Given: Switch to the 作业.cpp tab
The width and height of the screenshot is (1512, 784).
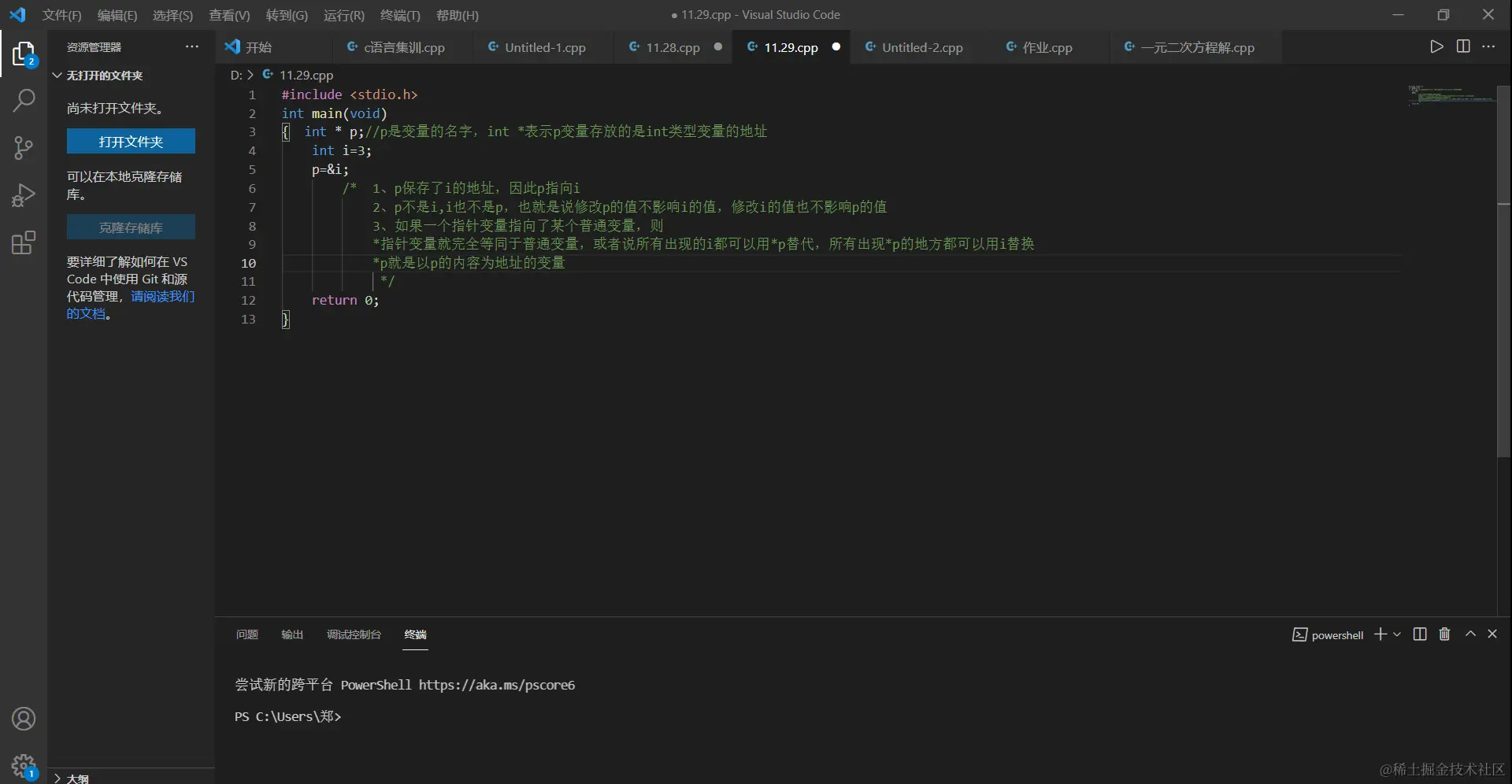Looking at the screenshot, I should [x=1050, y=47].
